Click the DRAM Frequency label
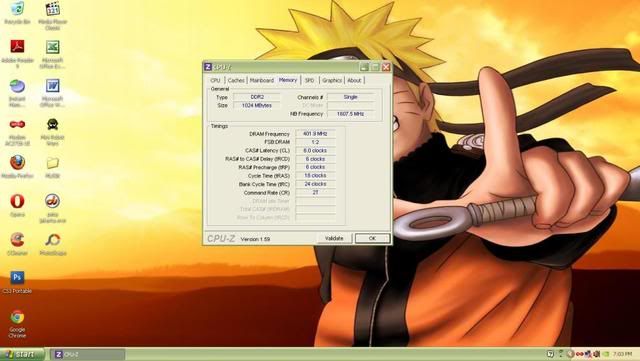 [x=269, y=134]
